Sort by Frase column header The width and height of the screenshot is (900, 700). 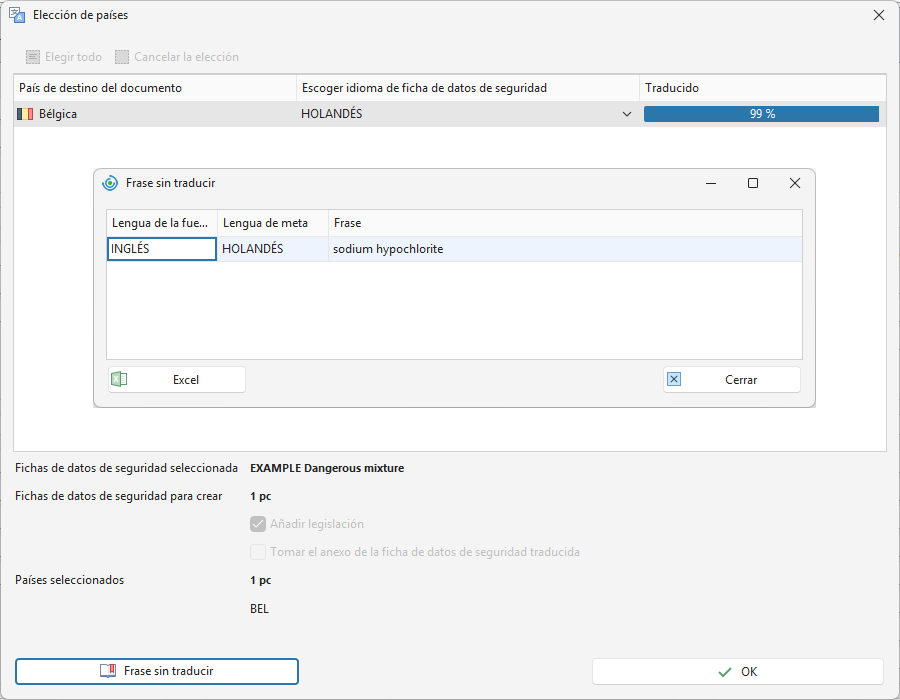point(565,223)
